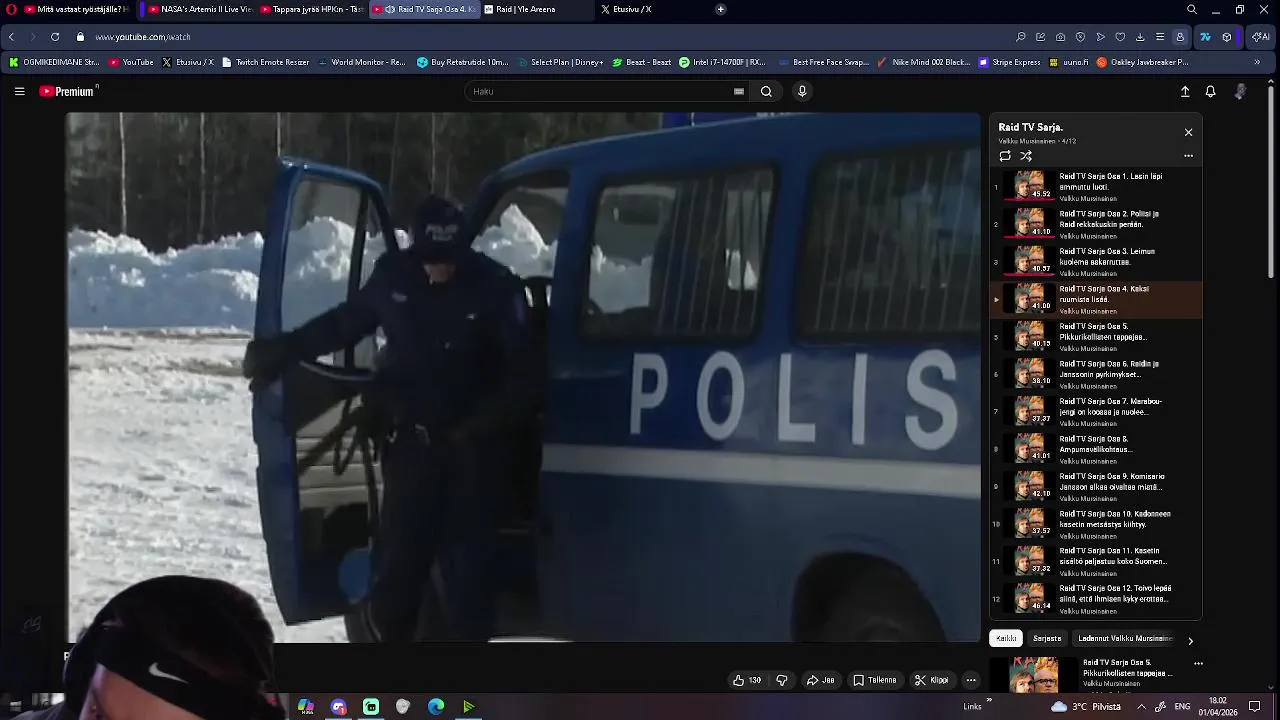The width and height of the screenshot is (1280, 720).
Task: Play Raid TV Sarja Osa 12 Toivo lepää
Action: click(1095, 599)
